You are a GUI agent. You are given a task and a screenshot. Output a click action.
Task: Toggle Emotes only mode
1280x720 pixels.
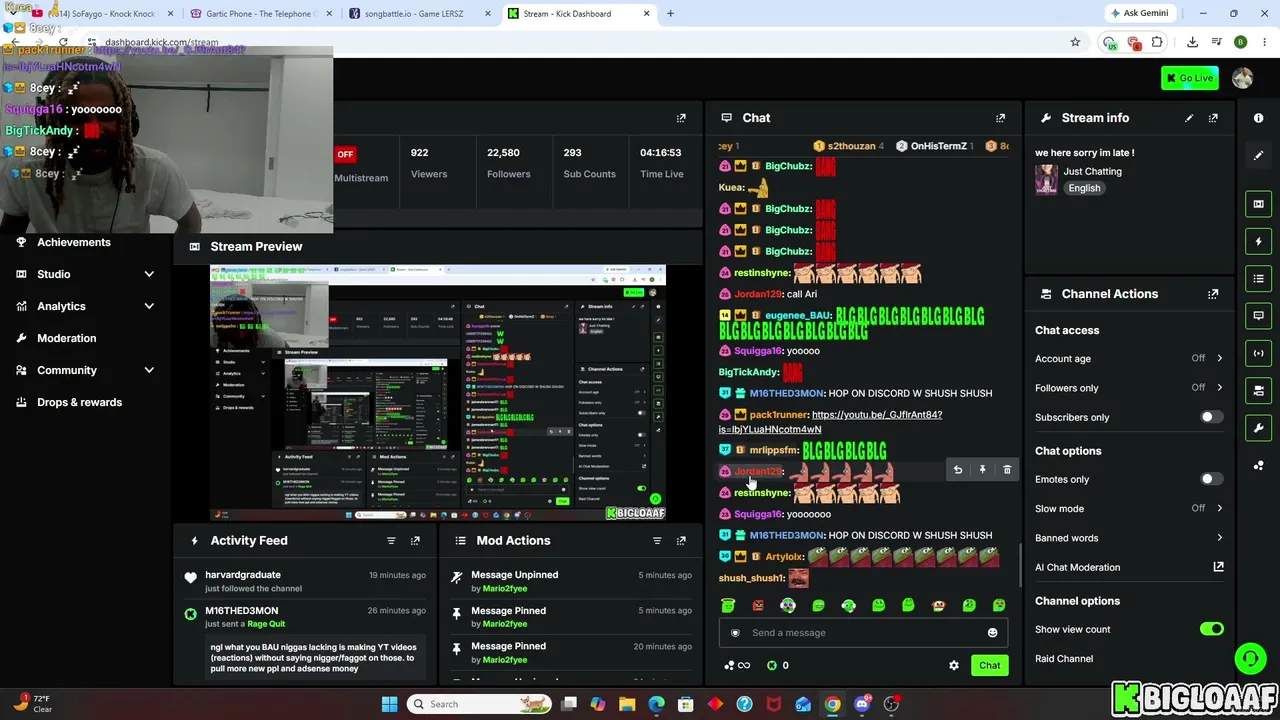(1211, 479)
